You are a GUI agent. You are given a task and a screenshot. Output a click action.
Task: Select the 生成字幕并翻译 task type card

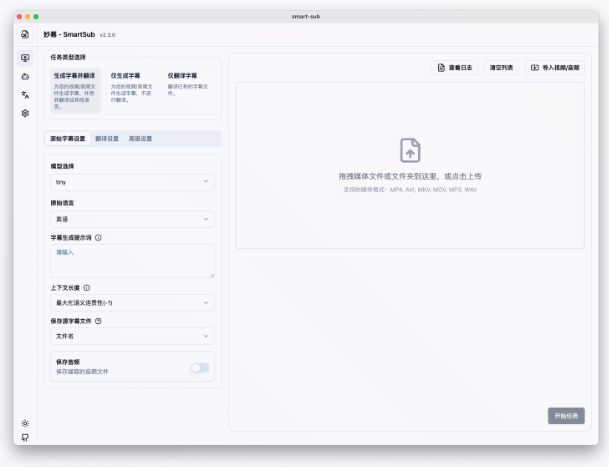click(x=75, y=91)
